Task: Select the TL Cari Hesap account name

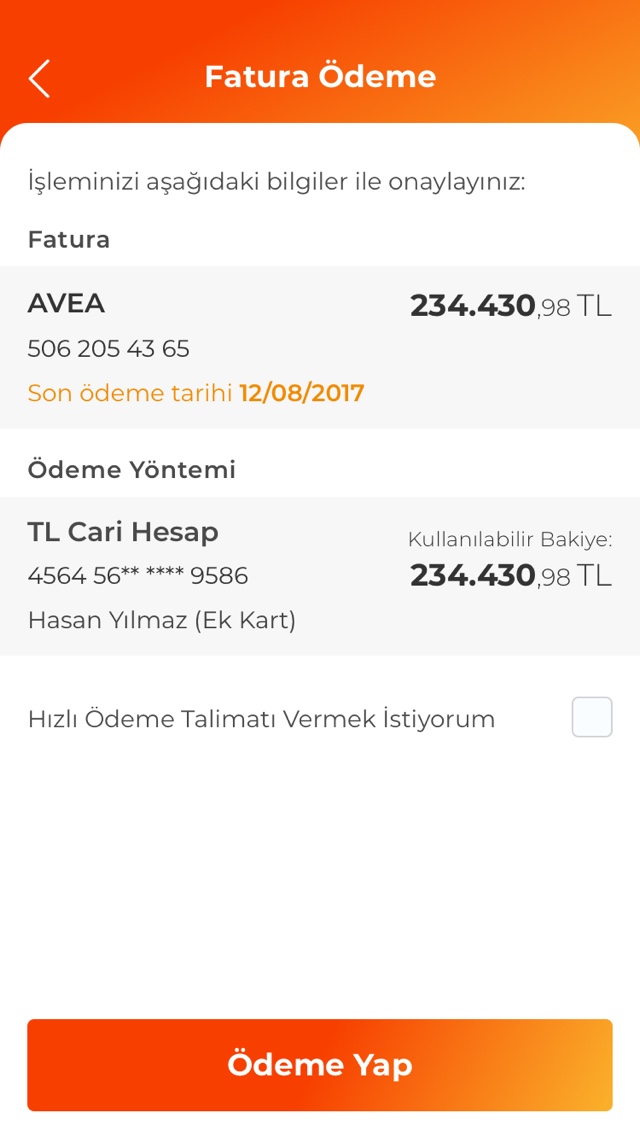Action: pos(123,531)
